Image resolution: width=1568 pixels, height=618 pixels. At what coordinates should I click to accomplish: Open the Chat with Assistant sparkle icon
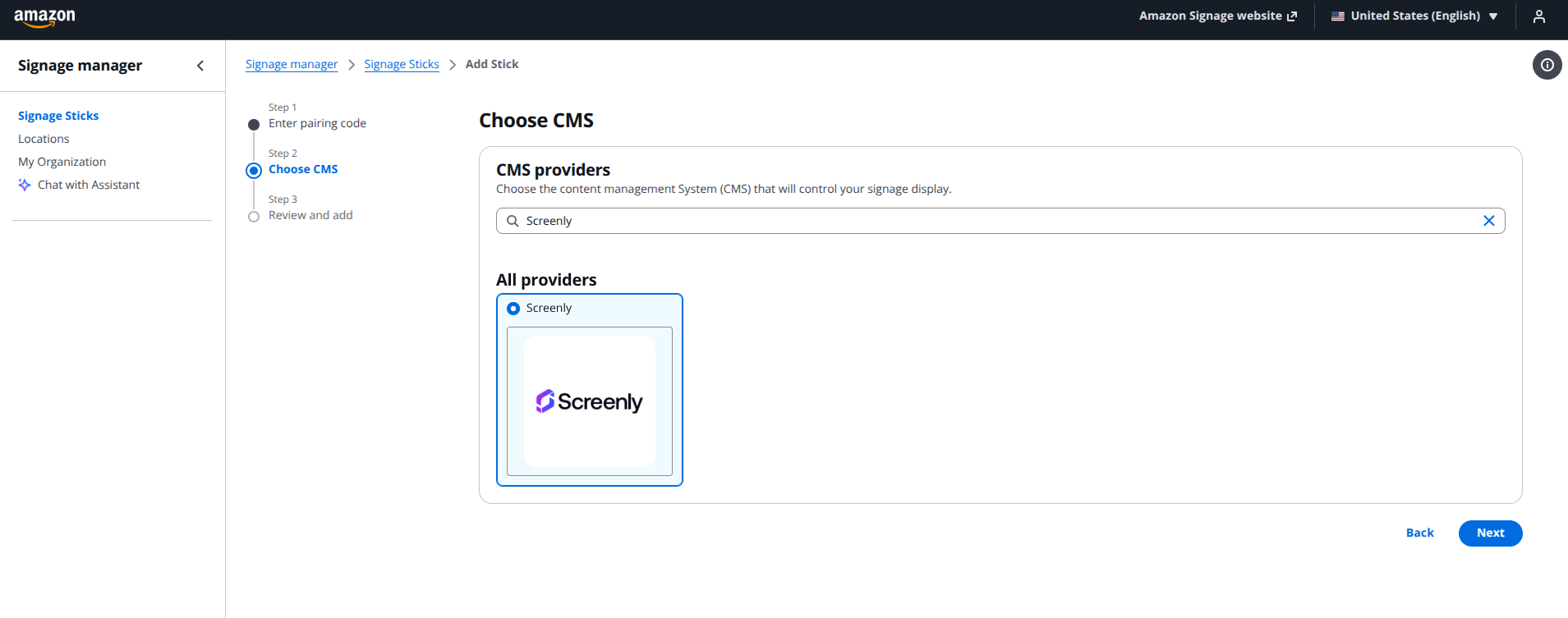click(x=25, y=185)
